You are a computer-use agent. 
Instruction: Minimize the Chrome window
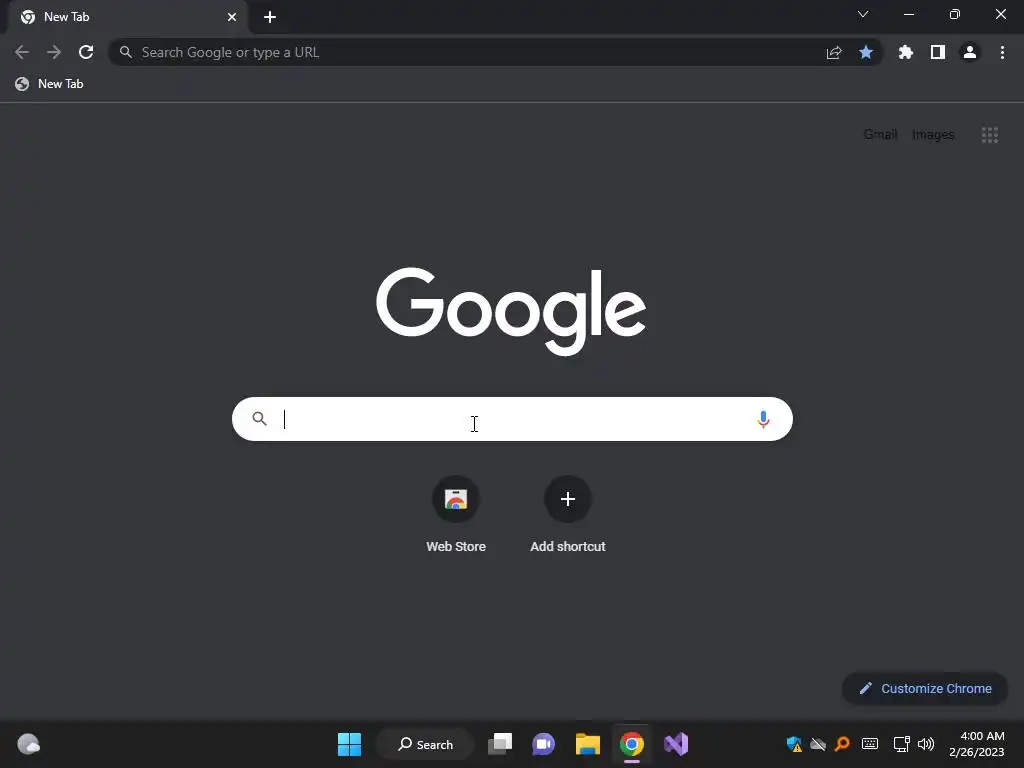click(908, 14)
